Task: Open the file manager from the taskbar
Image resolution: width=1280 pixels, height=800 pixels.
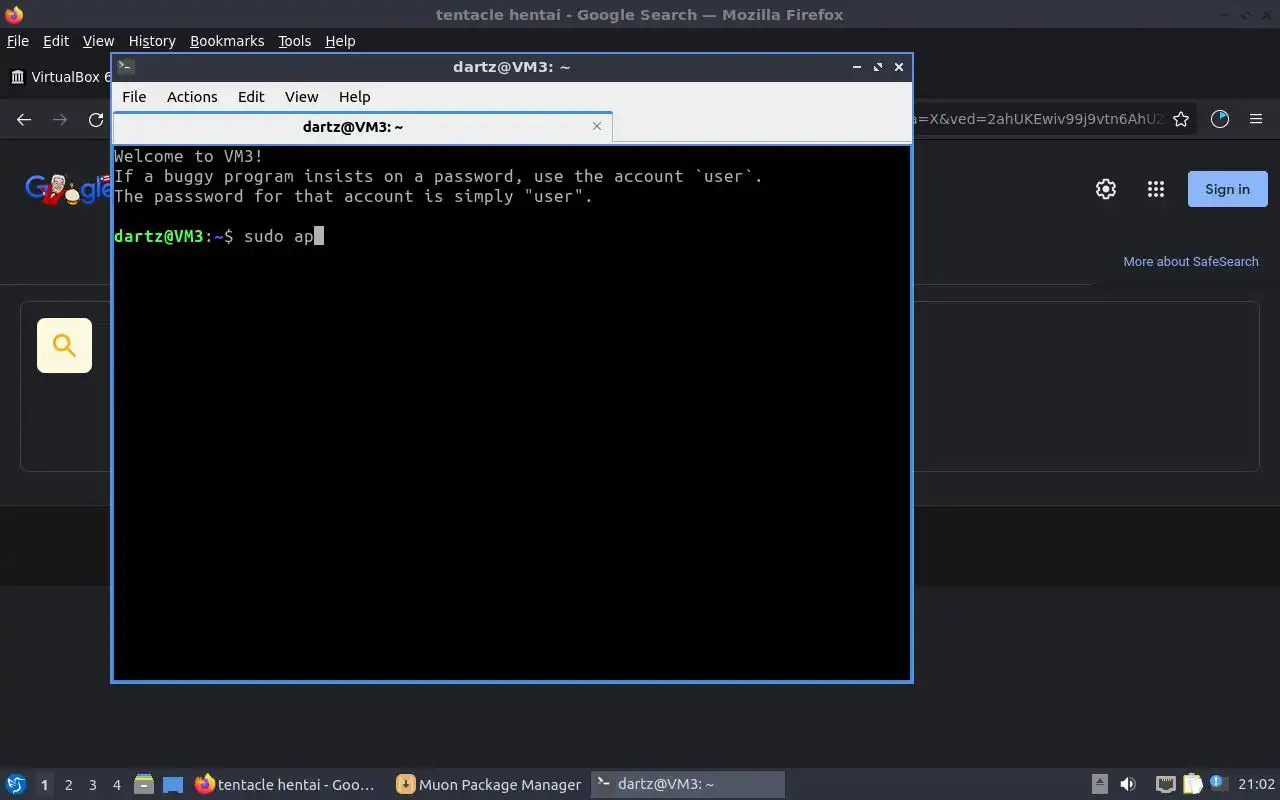Action: point(144,785)
